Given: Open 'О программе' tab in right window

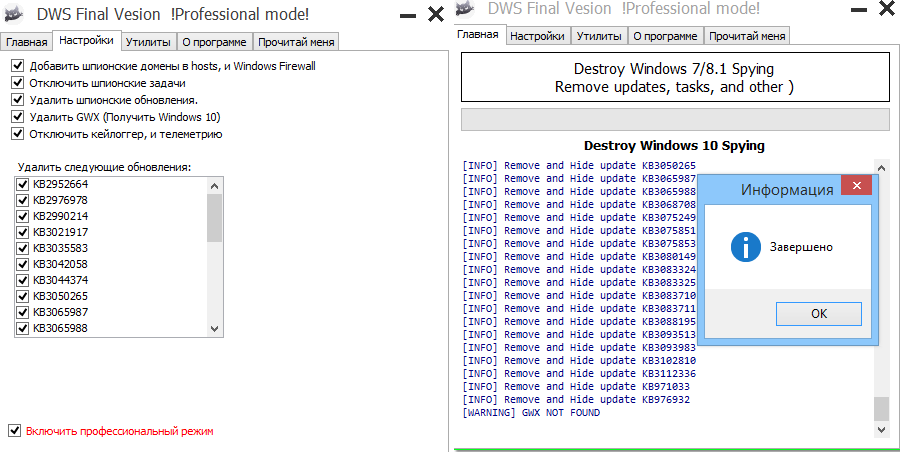Looking at the screenshot, I should tap(665, 36).
